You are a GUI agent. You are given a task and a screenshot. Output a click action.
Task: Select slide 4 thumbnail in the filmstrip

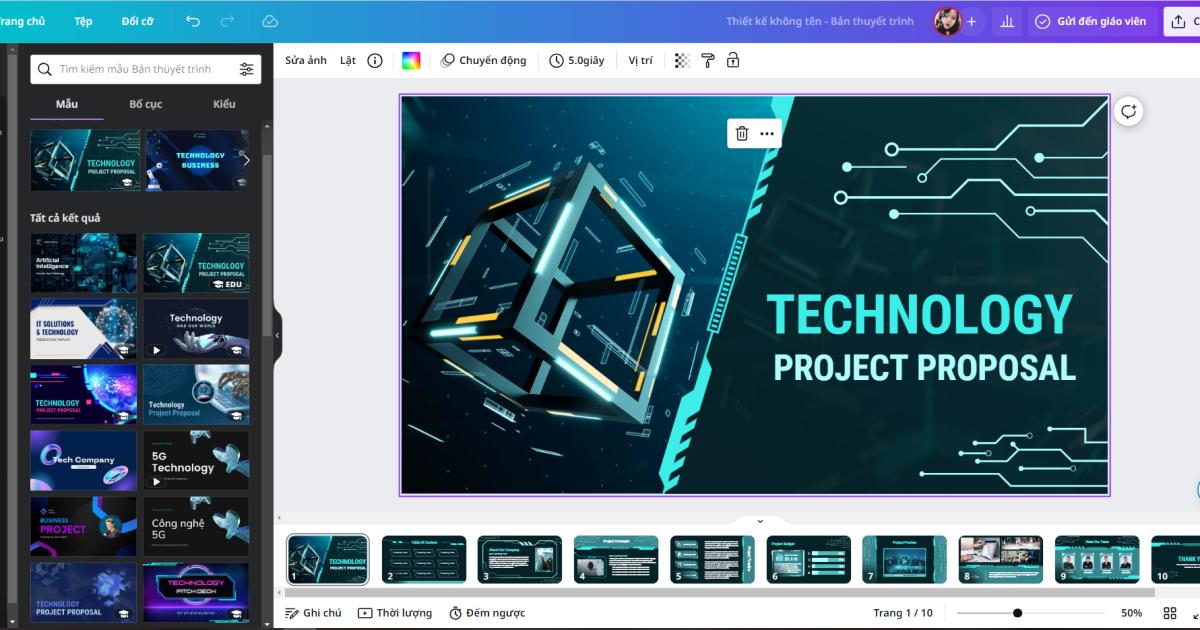[614, 558]
